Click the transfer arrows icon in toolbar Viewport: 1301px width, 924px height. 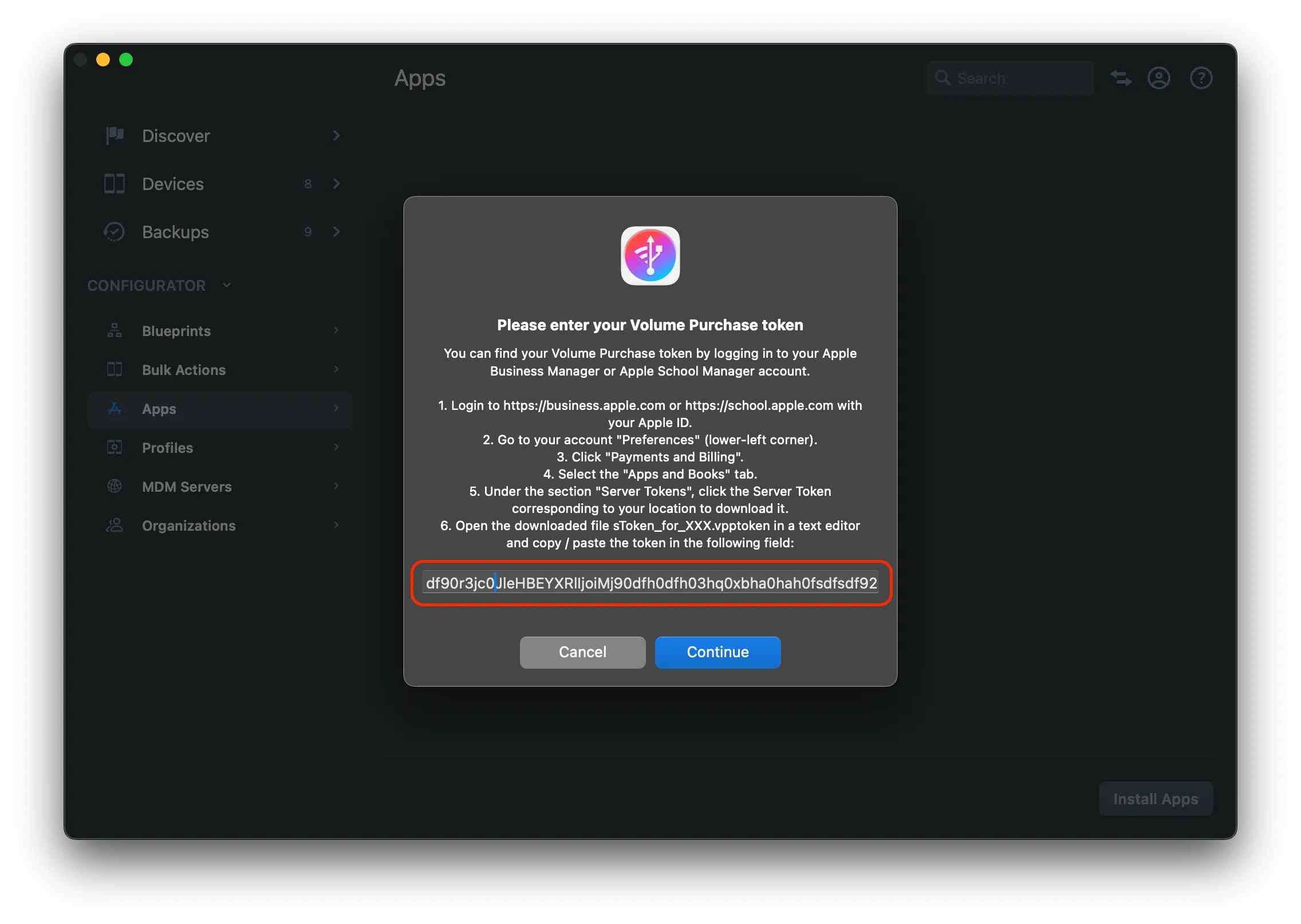pos(1121,78)
